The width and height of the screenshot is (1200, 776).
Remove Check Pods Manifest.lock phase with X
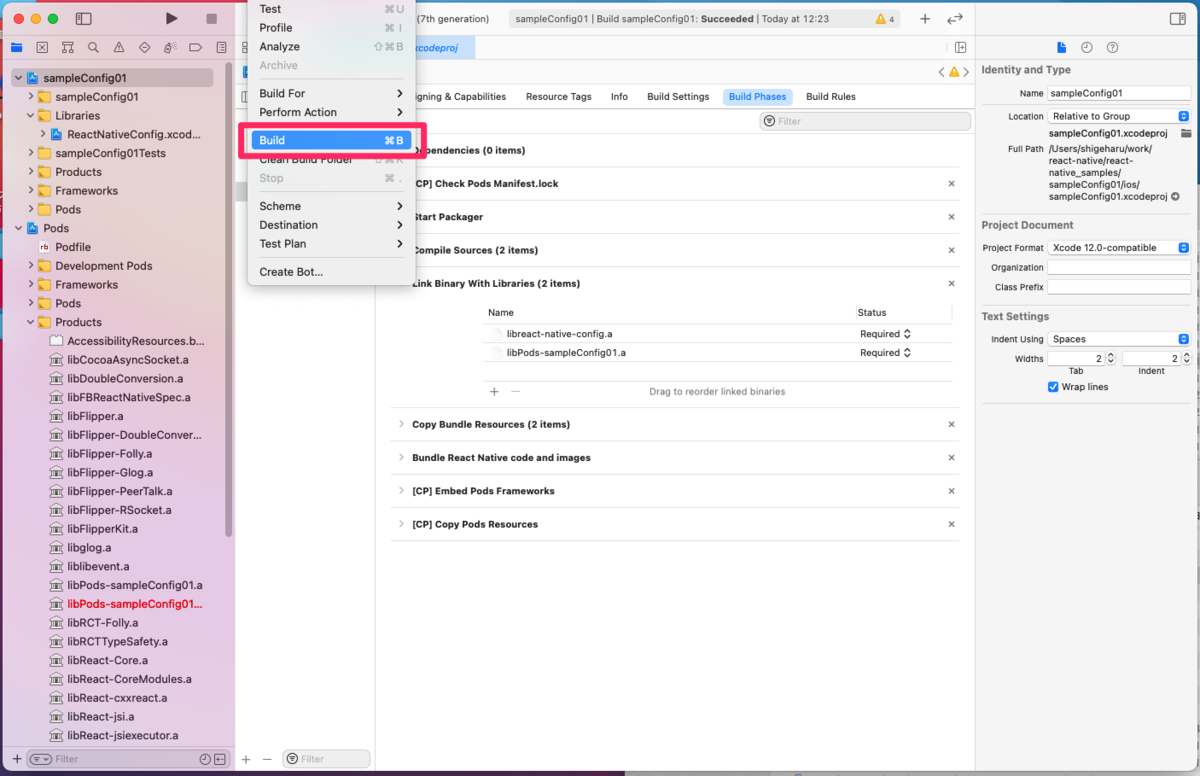click(951, 184)
